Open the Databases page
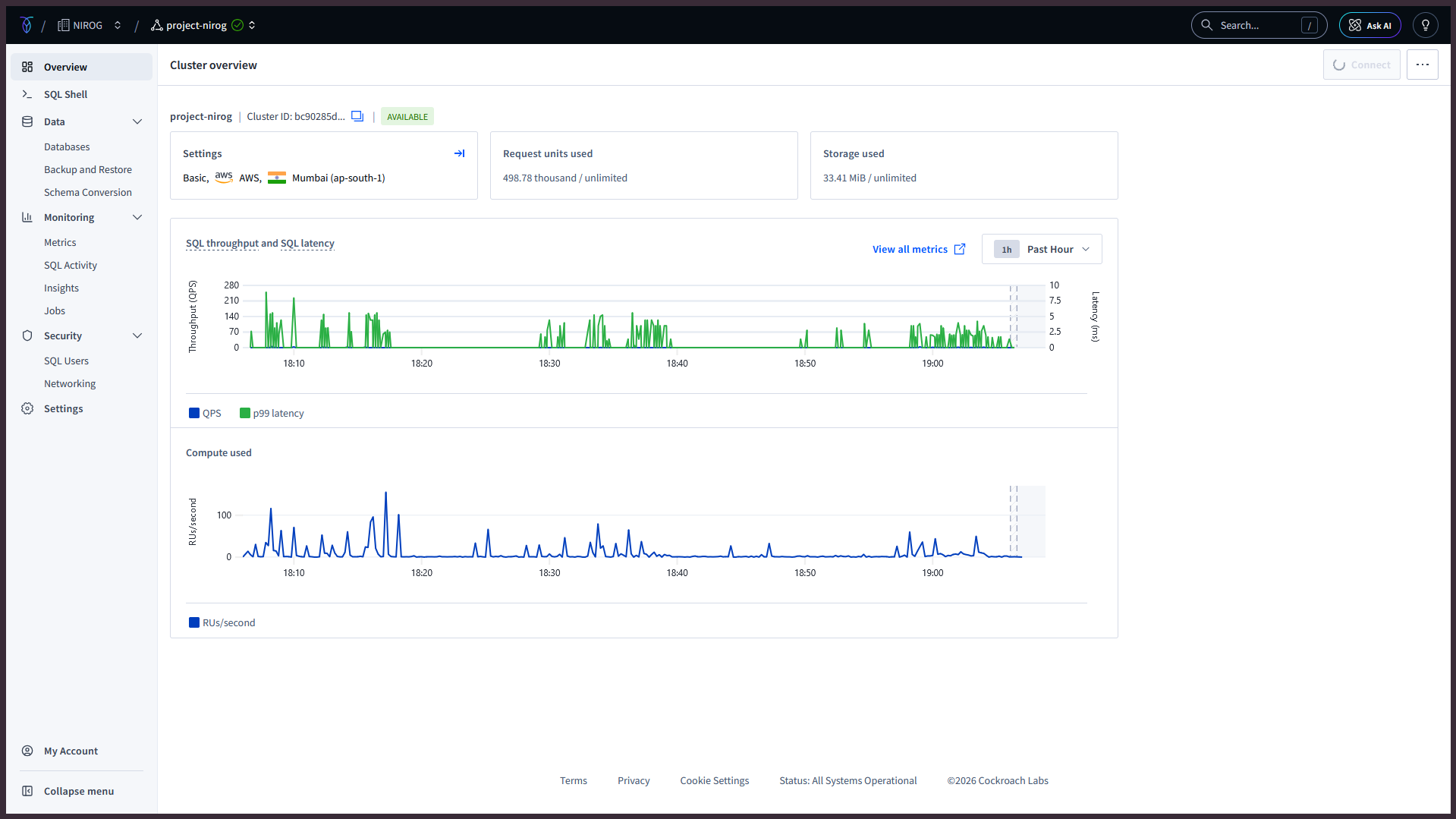Image resolution: width=1456 pixels, height=819 pixels. [67, 146]
